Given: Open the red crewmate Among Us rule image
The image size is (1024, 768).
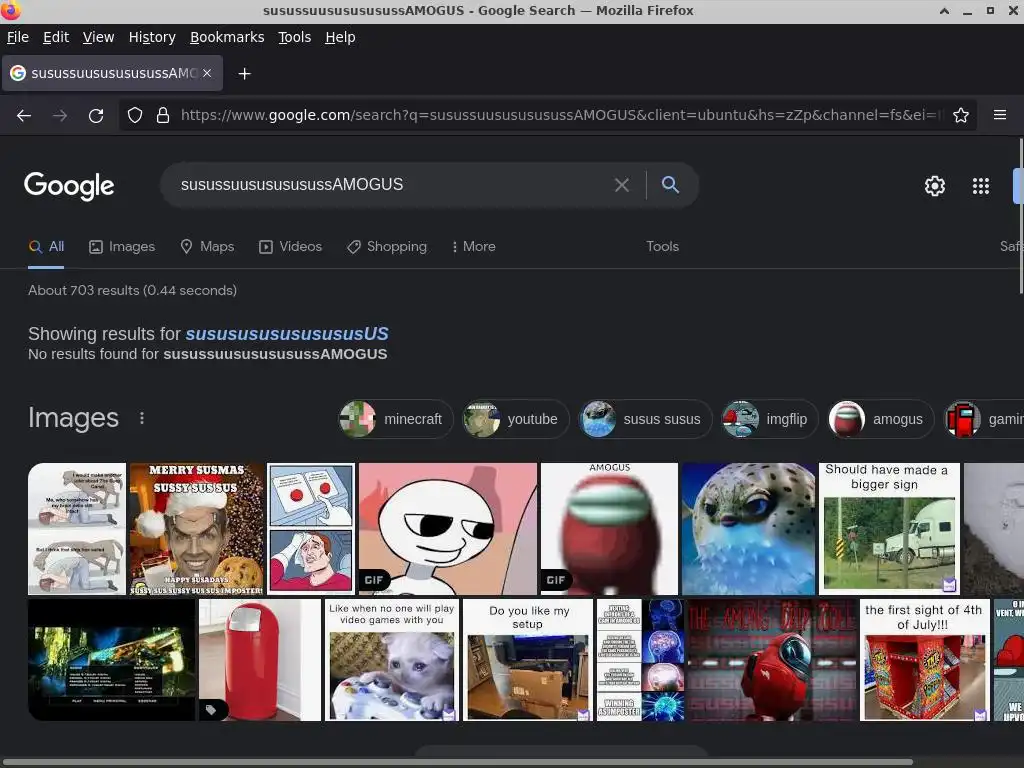Looking at the screenshot, I should point(773,660).
